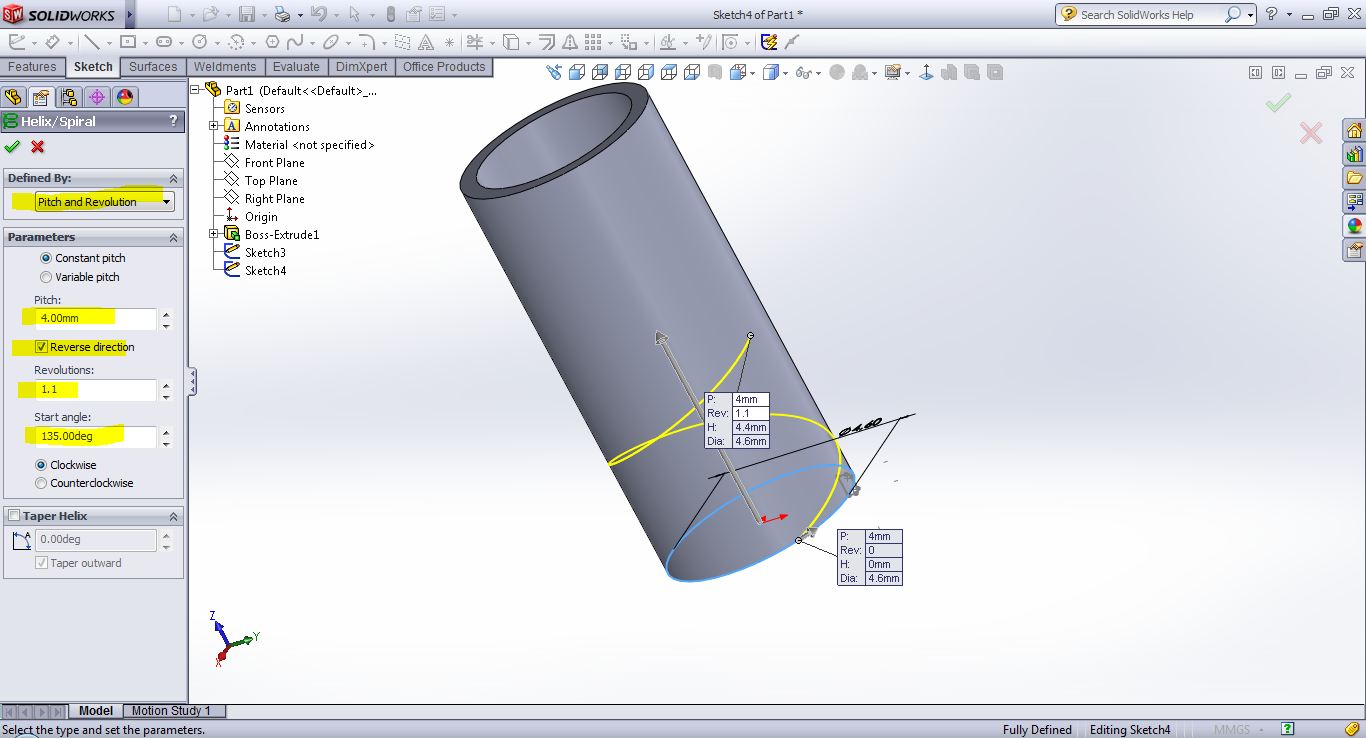Collapse the Parameters section chevron
The width and height of the screenshot is (1366, 738).
(173, 238)
